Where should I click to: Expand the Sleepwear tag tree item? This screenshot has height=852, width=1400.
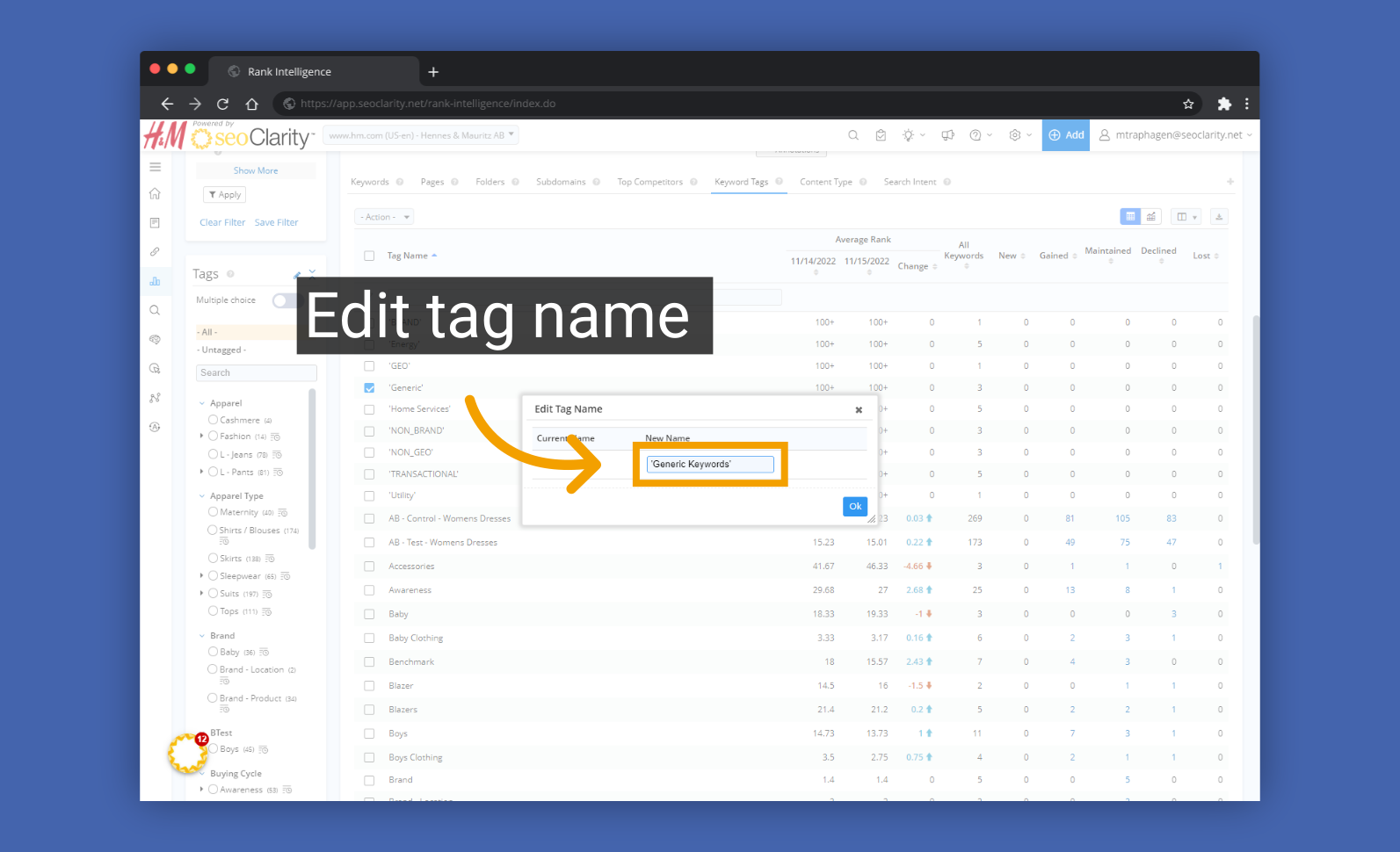tap(201, 575)
